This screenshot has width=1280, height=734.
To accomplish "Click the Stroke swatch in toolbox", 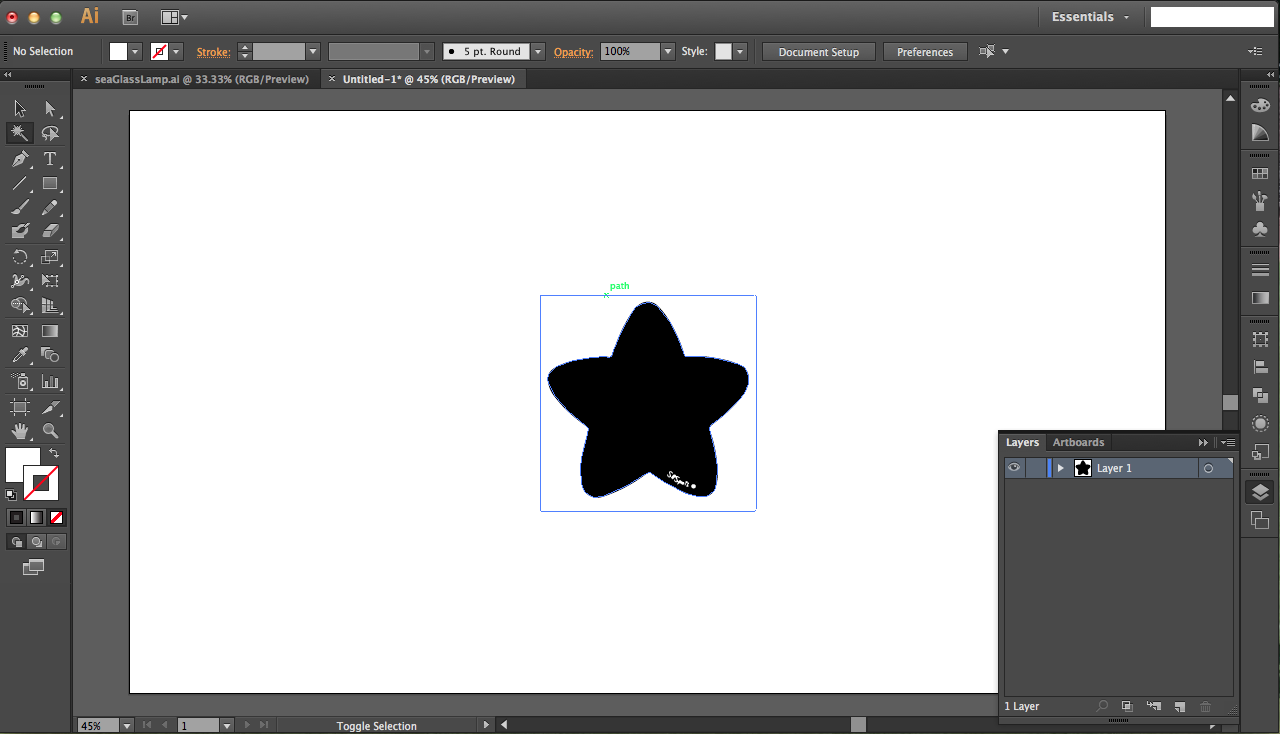I will (42, 484).
